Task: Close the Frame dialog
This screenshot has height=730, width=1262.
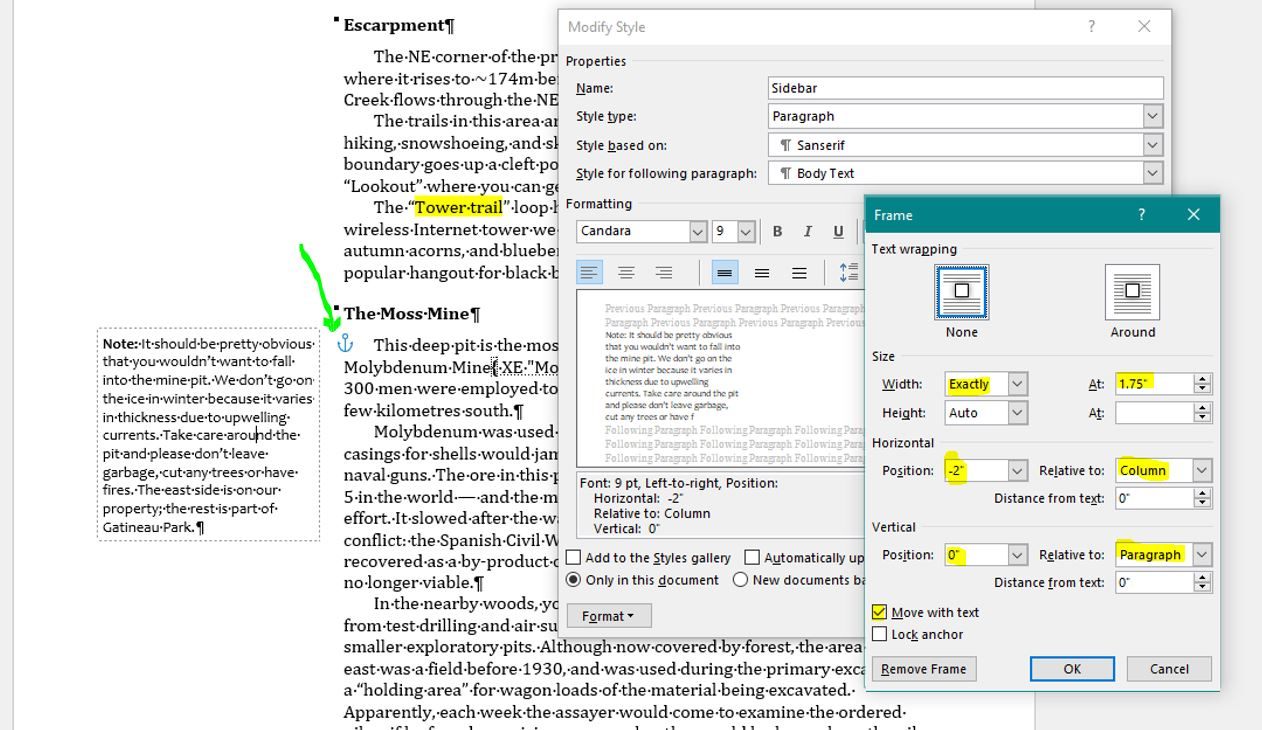Action: (x=1193, y=215)
